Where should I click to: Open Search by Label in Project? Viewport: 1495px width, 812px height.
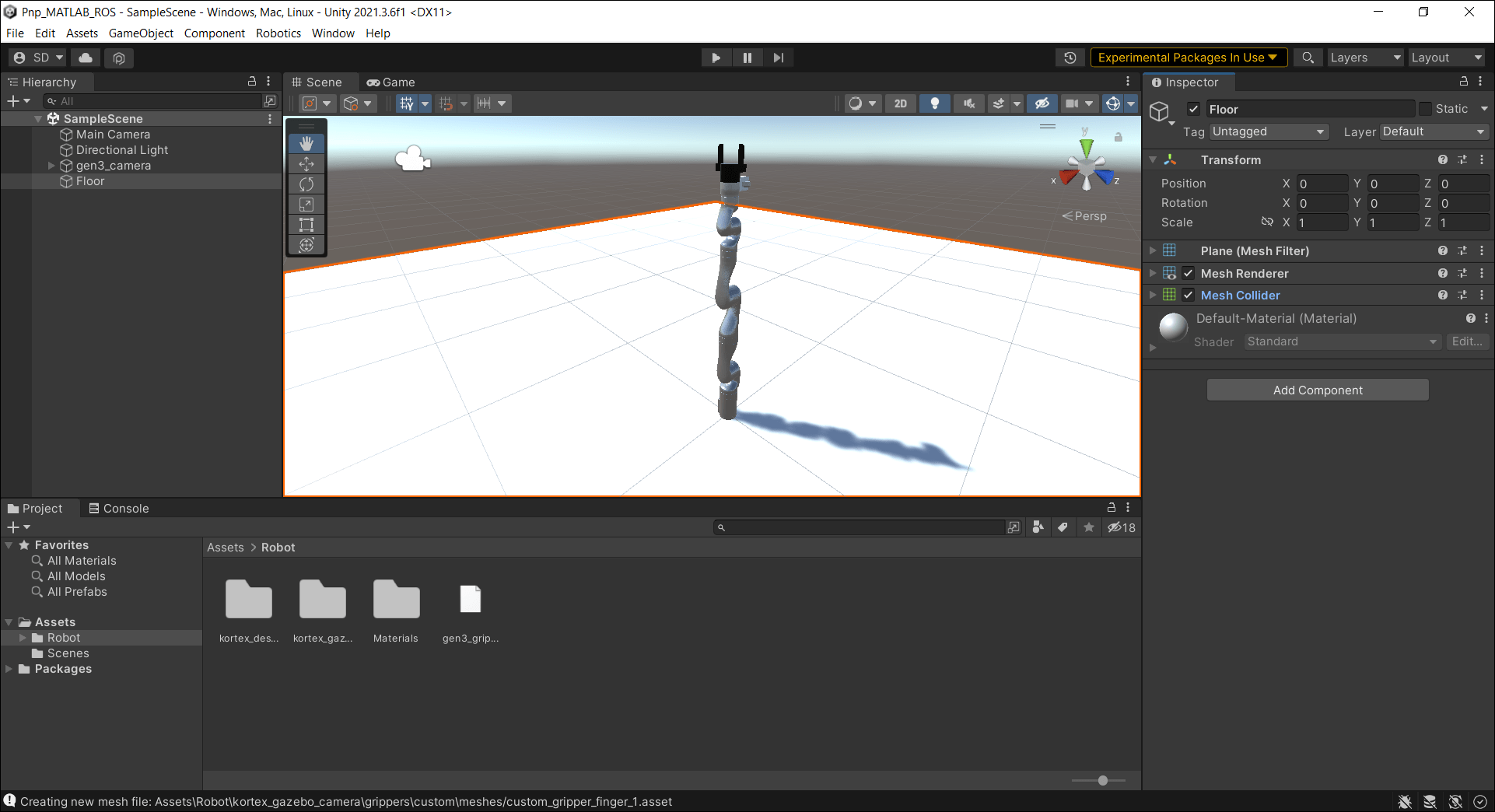[x=1063, y=527]
